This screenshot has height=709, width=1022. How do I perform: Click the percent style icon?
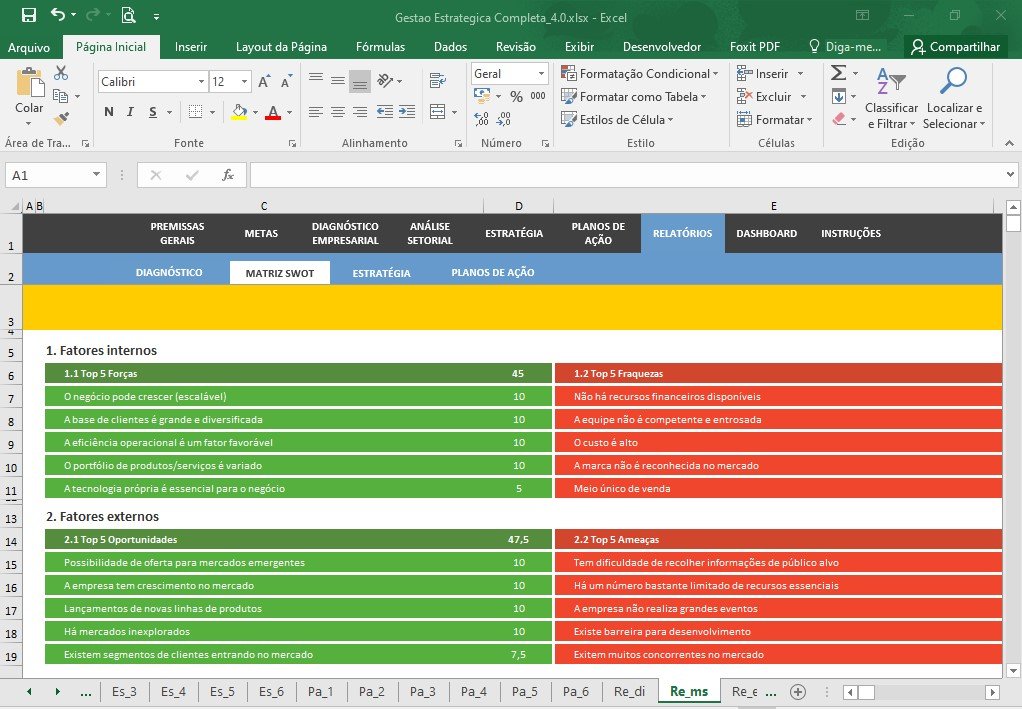516,96
